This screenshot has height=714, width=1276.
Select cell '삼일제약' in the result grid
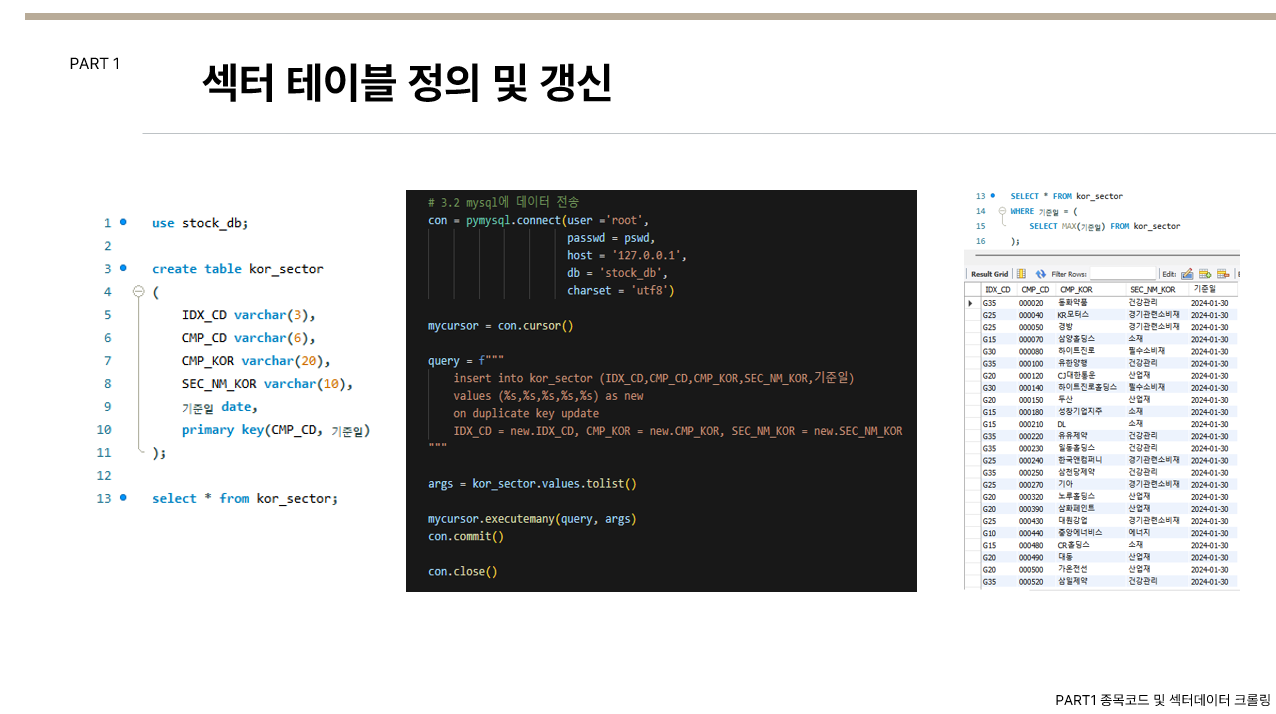[x=1073, y=581]
